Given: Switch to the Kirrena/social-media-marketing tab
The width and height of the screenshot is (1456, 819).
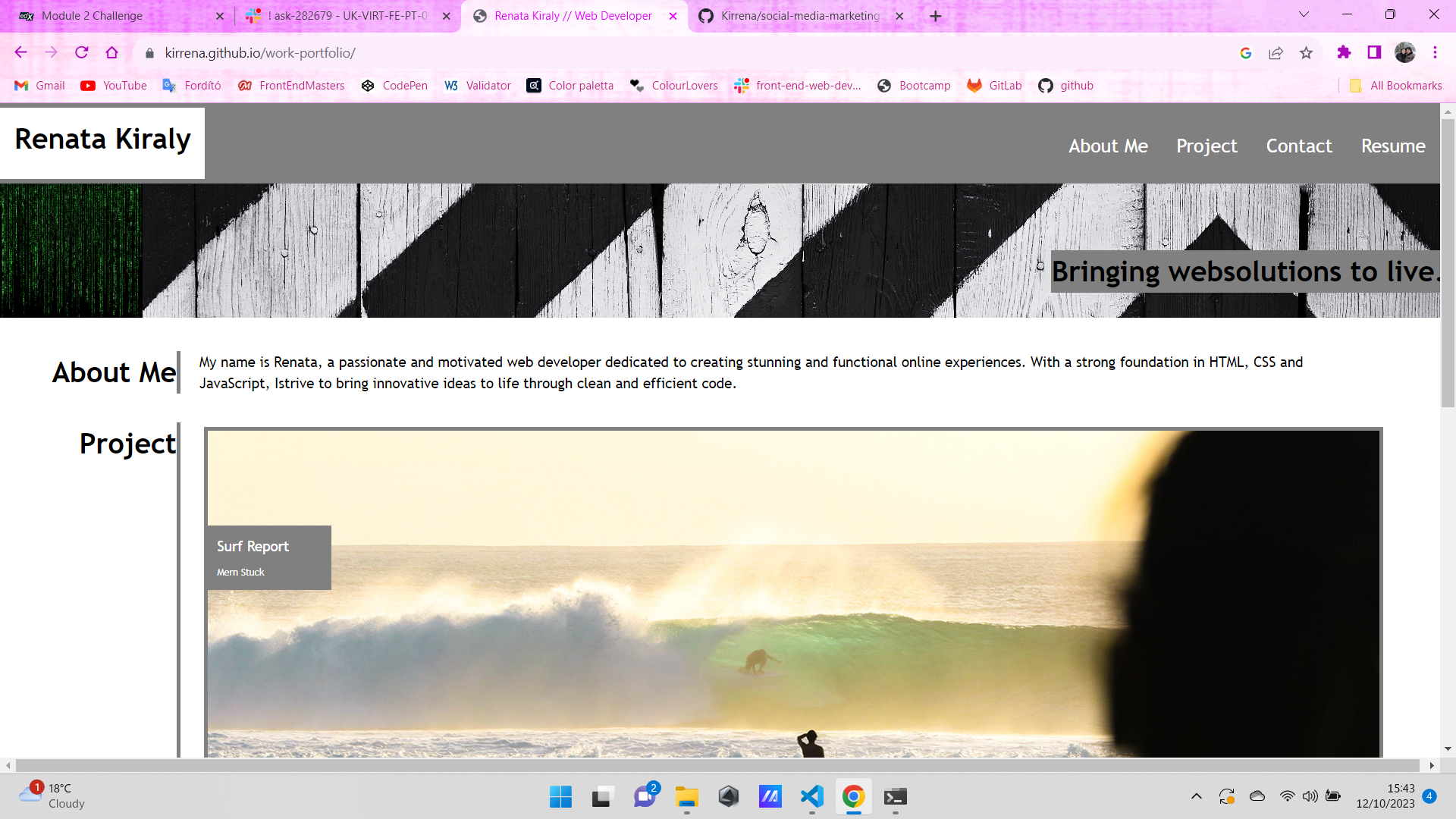Looking at the screenshot, I should point(800,16).
